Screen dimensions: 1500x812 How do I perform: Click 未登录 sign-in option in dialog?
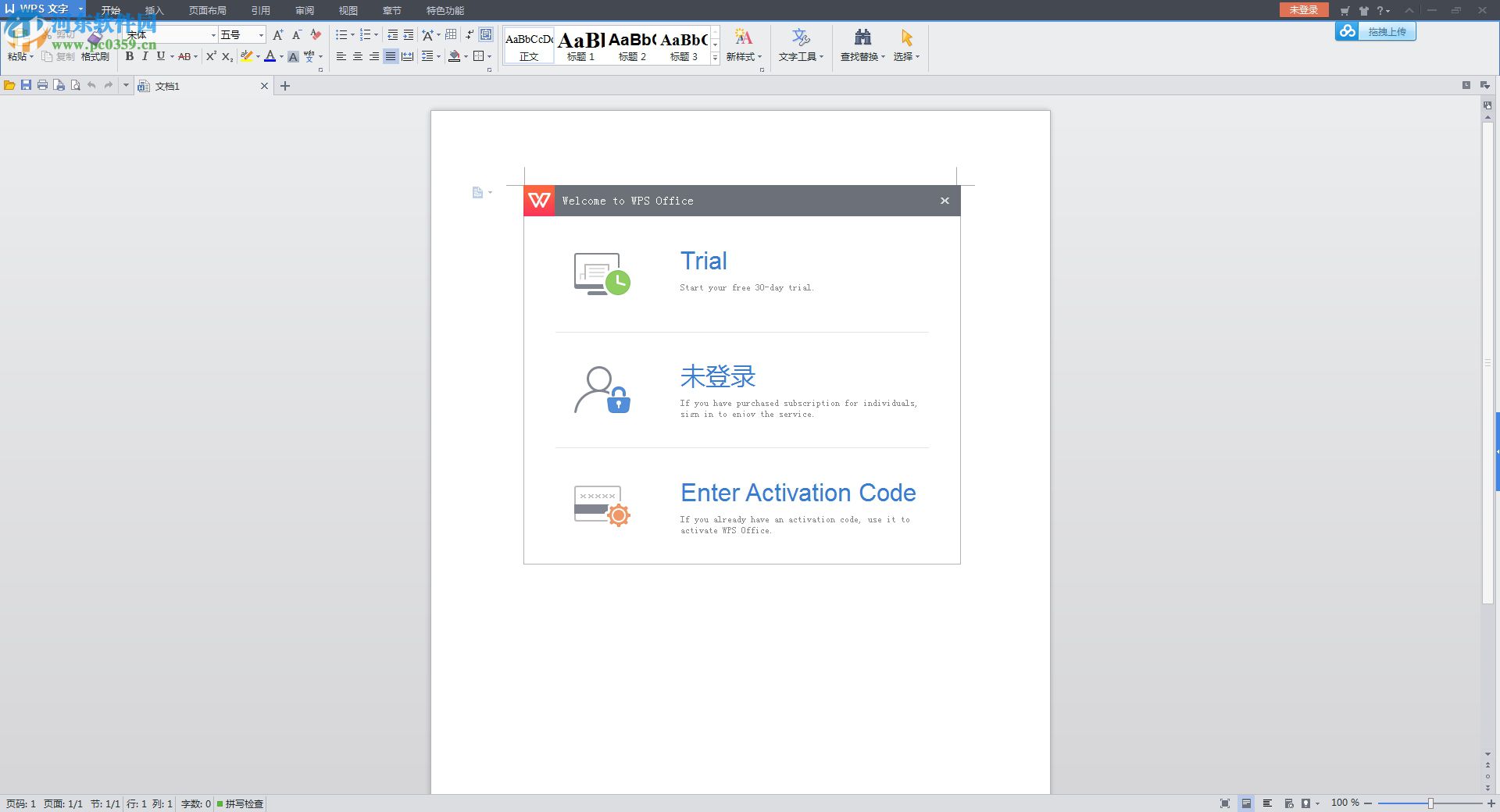tap(718, 376)
